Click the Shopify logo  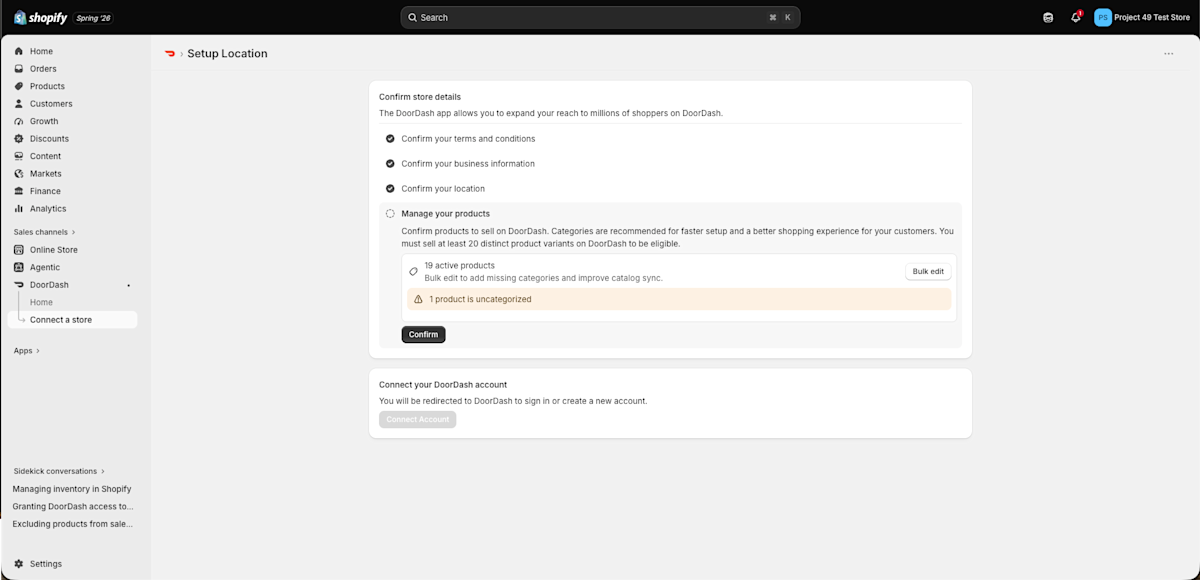(x=40, y=17)
